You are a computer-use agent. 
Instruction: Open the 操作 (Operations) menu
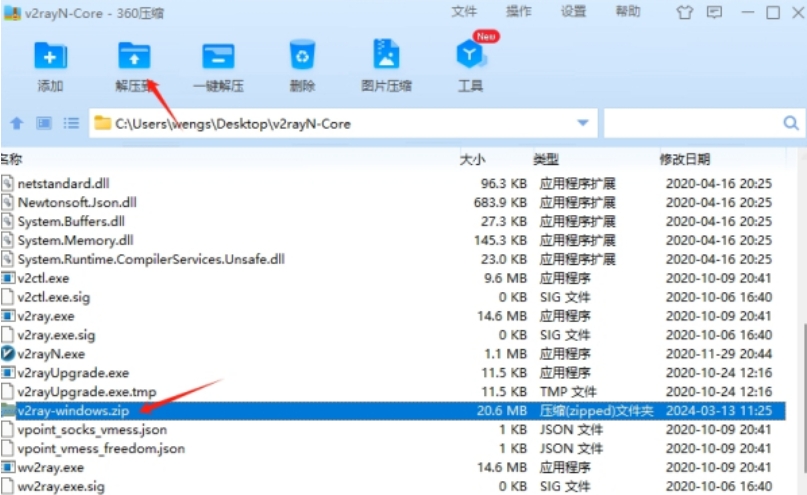(x=519, y=12)
